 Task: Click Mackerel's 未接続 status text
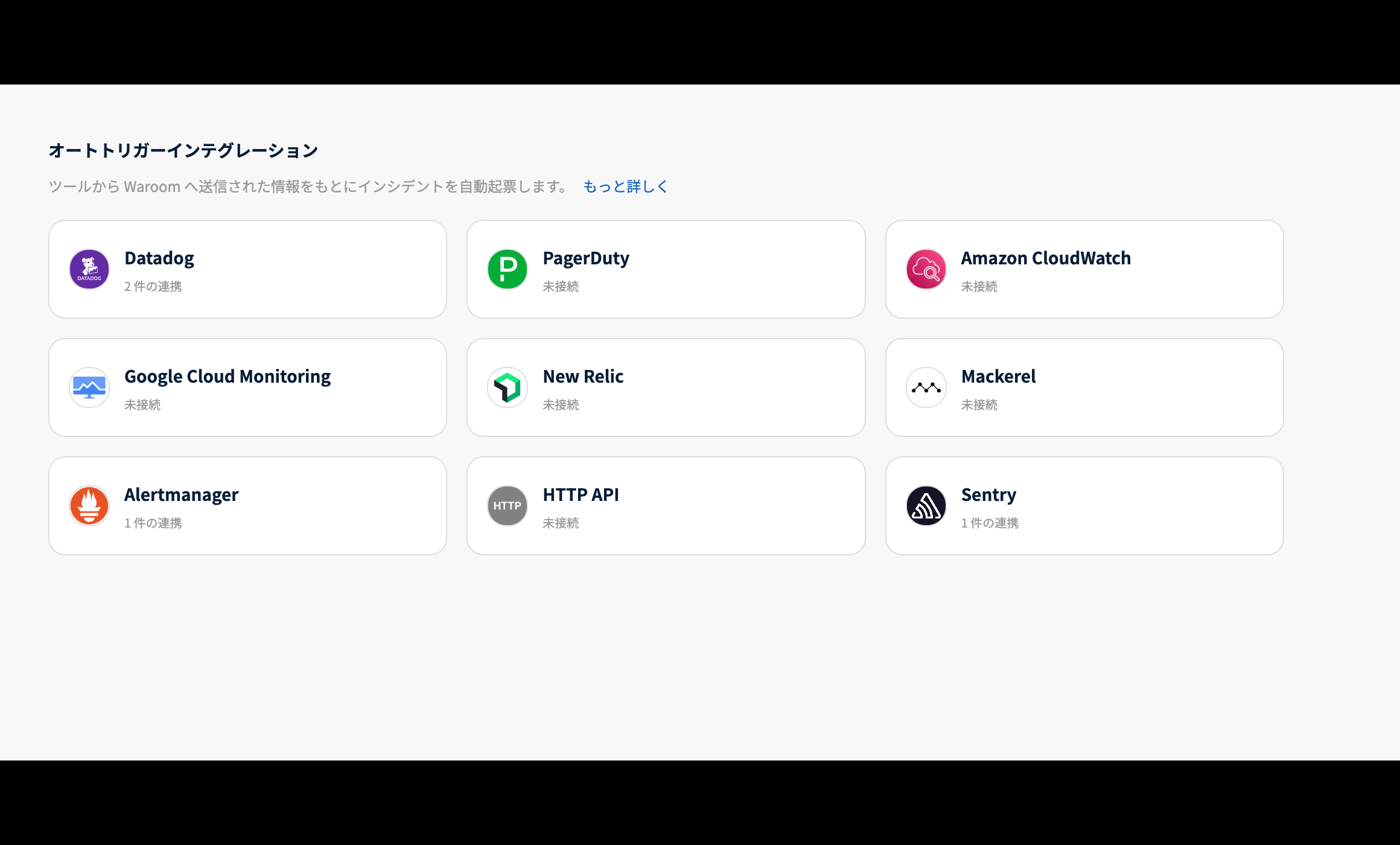point(979,405)
